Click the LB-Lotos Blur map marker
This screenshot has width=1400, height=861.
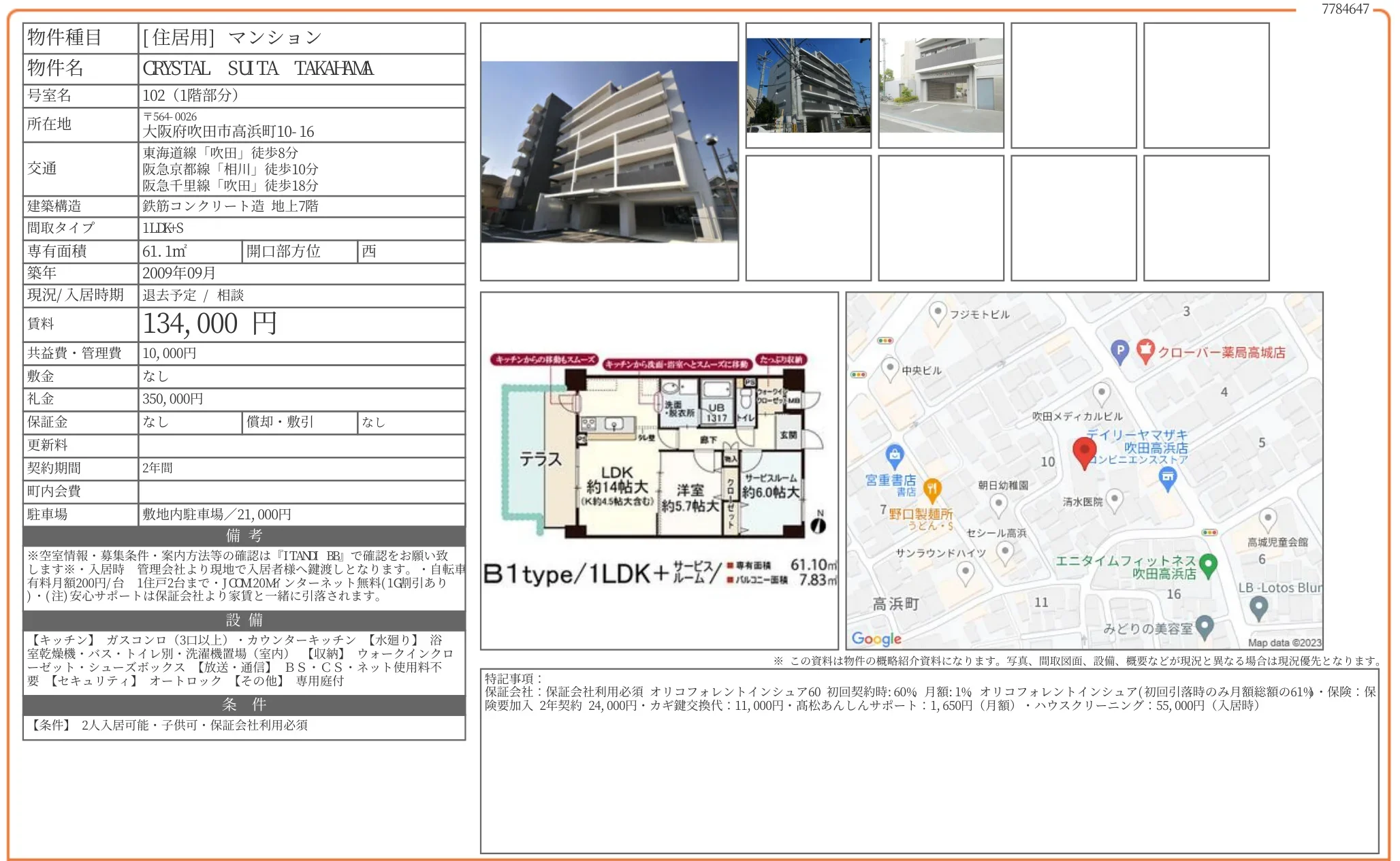1258,606
